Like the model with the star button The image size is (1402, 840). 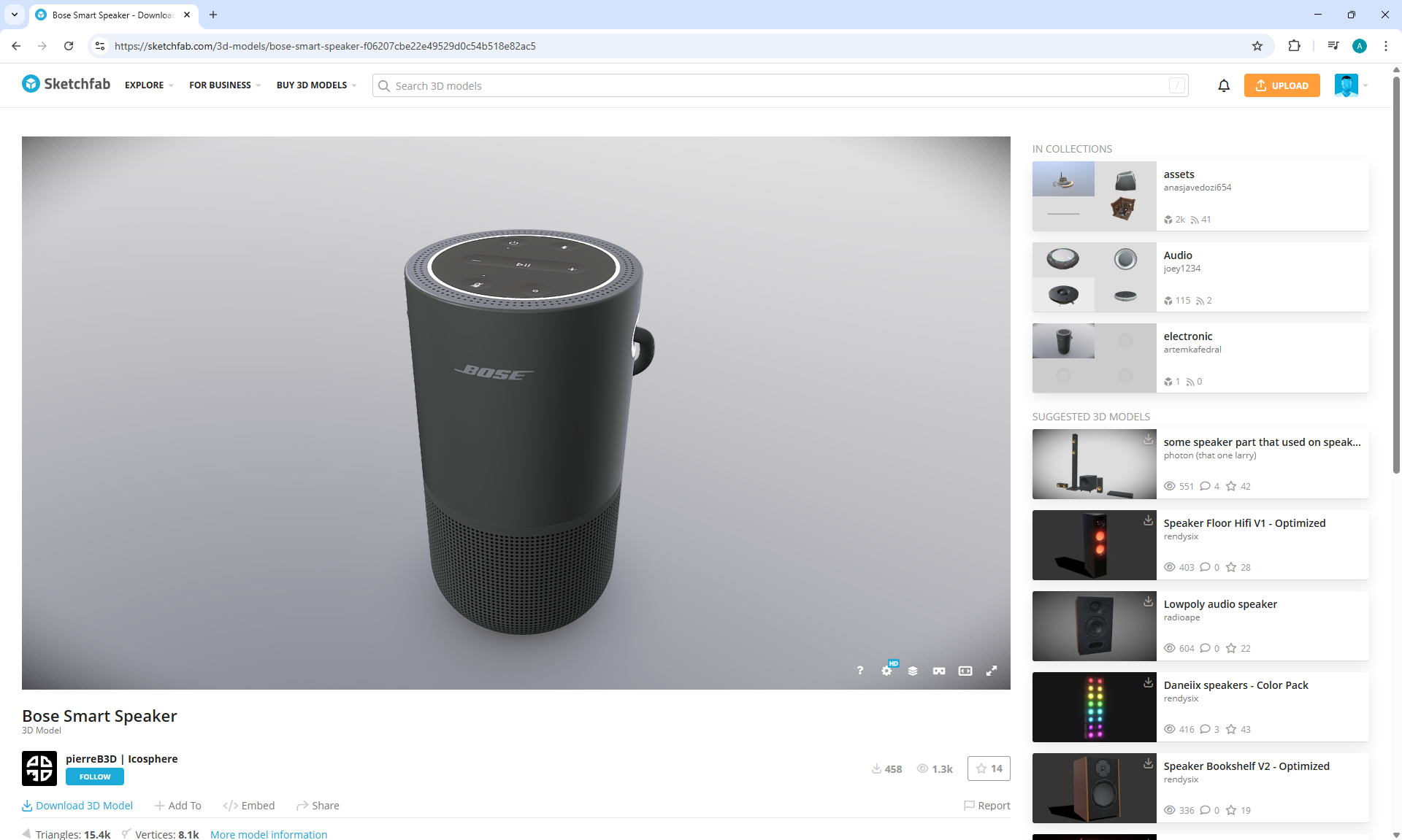point(989,768)
